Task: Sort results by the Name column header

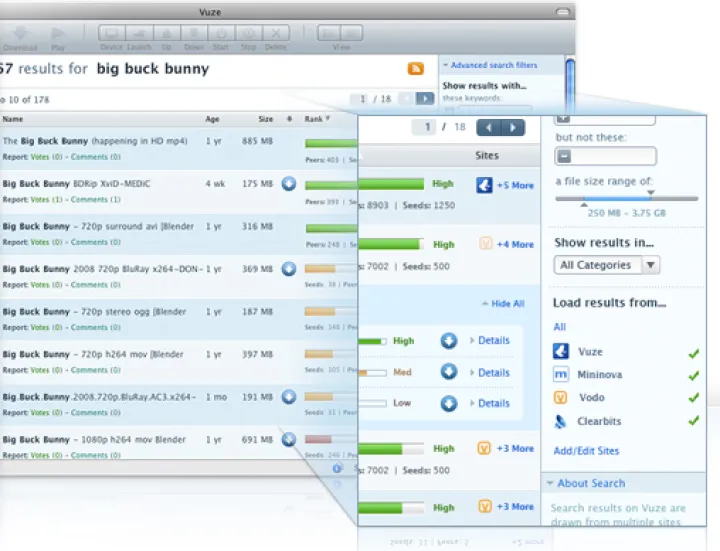Action: (13, 119)
